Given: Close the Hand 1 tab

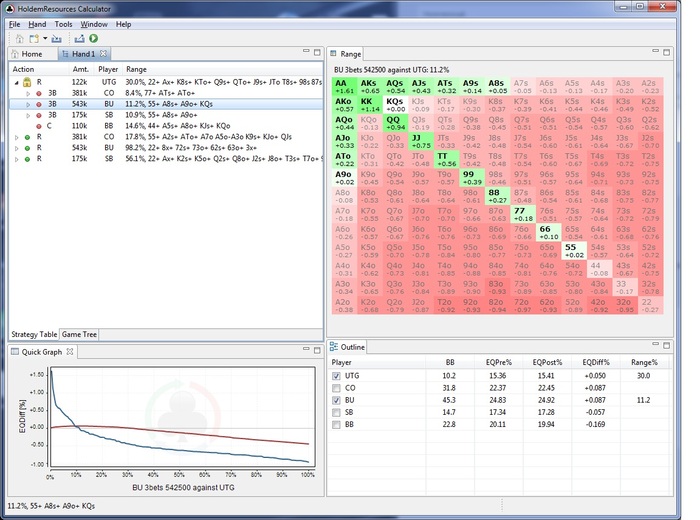Looking at the screenshot, I should 105,54.
